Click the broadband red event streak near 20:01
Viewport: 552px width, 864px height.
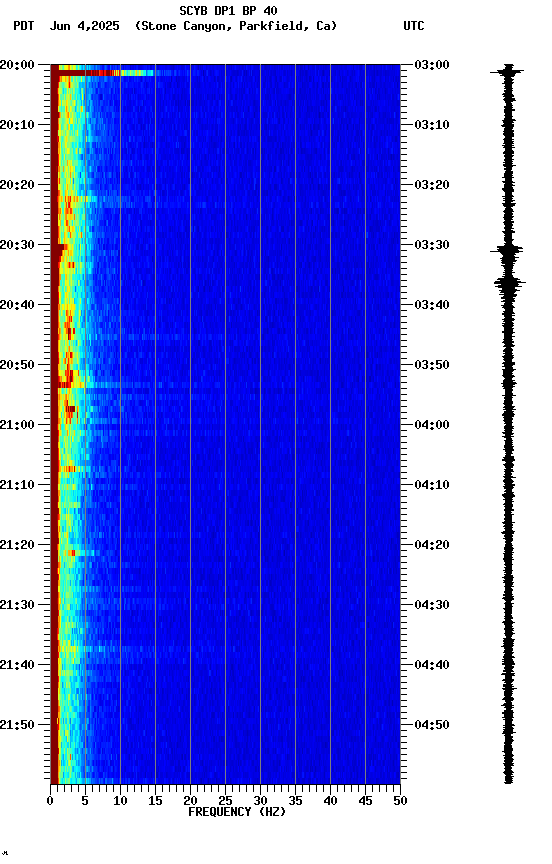[x=105, y=73]
